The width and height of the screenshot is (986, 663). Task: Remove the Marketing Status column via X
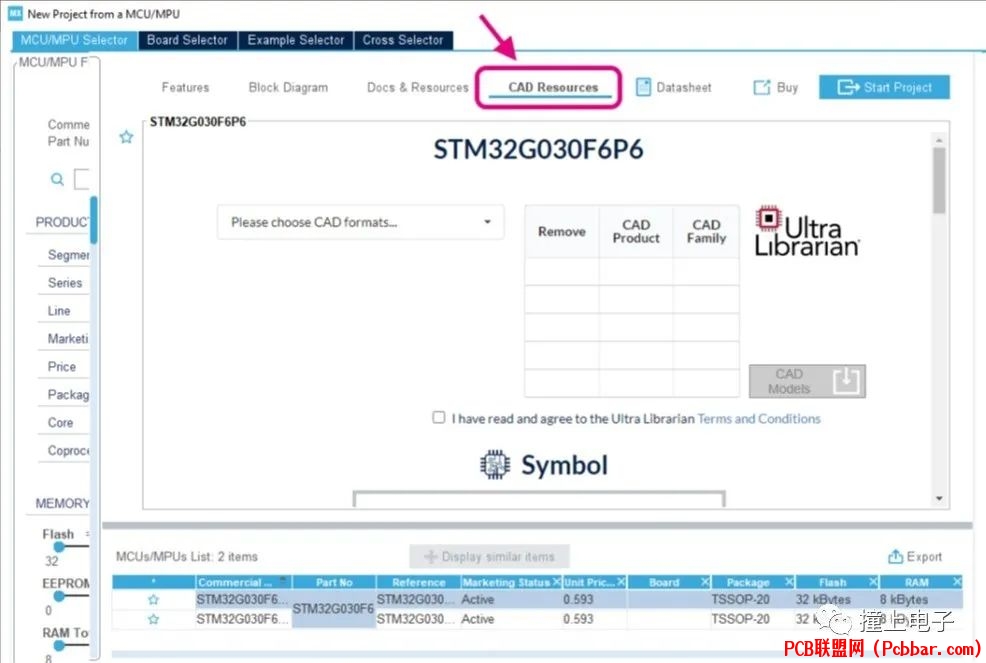[557, 582]
